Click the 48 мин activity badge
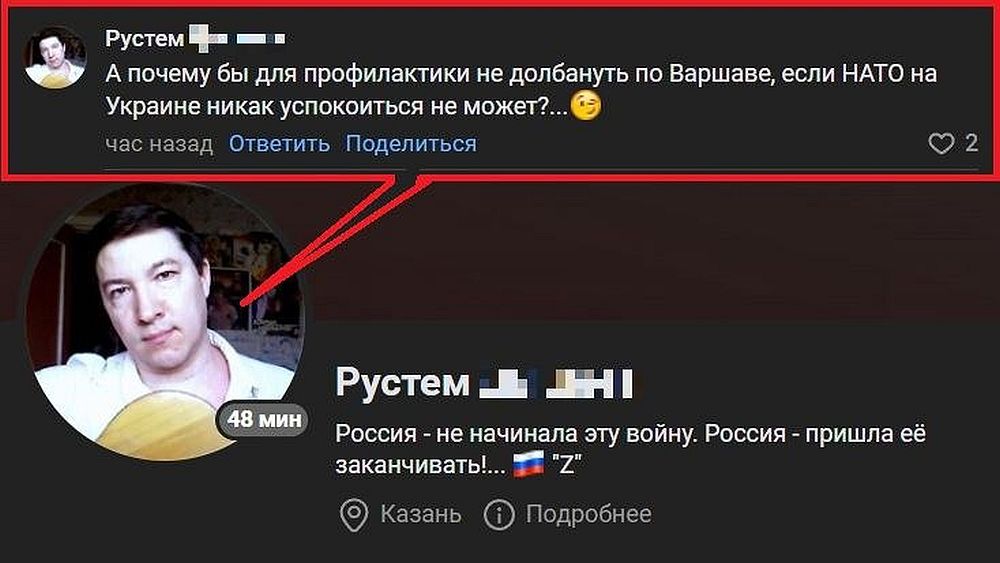The height and width of the screenshot is (563, 1000). point(263,419)
